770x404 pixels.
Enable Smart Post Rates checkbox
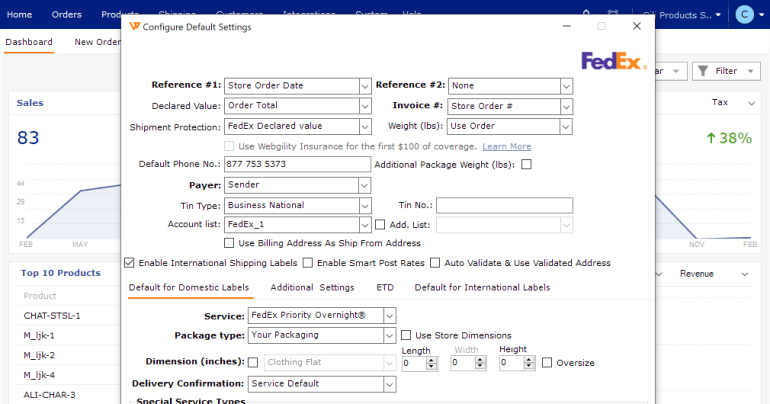(x=308, y=263)
